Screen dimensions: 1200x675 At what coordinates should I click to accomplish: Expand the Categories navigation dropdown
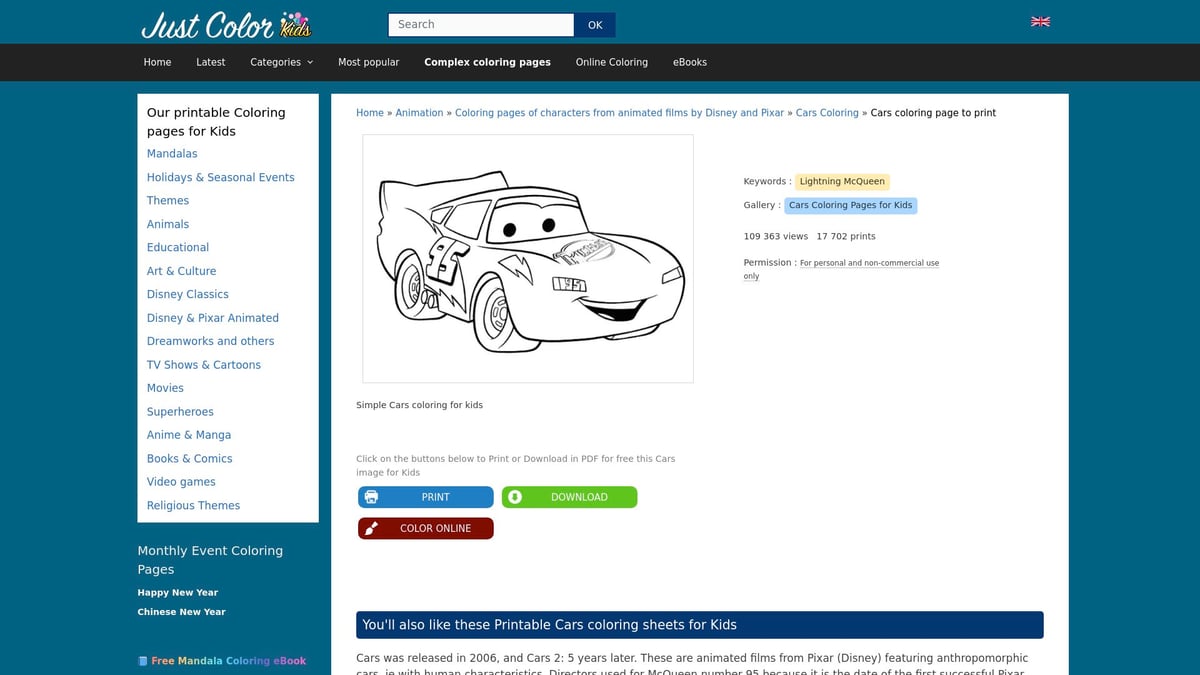(x=281, y=61)
